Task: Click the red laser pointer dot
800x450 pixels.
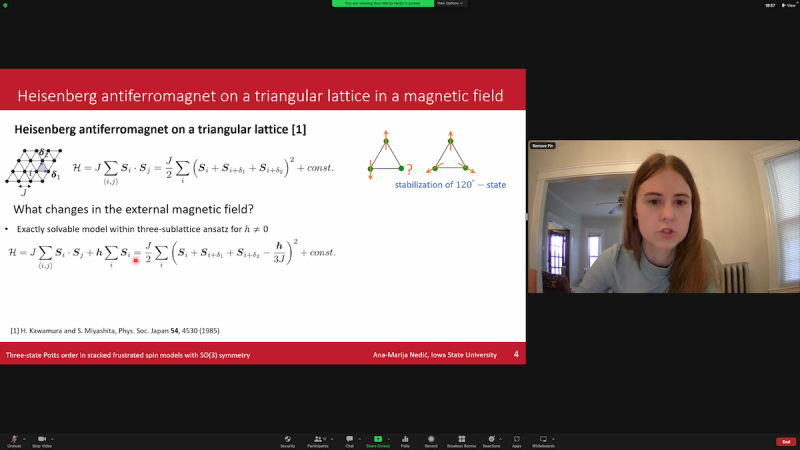Action: pos(136,260)
